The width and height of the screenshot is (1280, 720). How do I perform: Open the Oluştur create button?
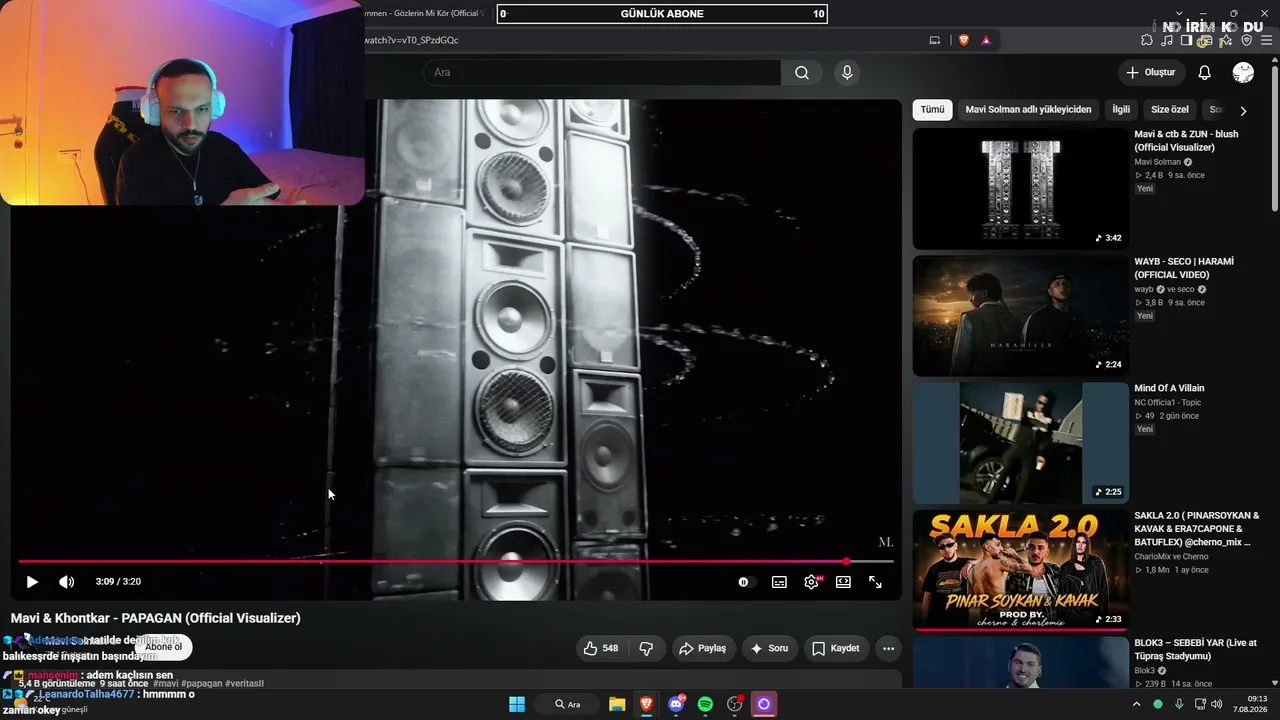pyautogui.click(x=1151, y=72)
